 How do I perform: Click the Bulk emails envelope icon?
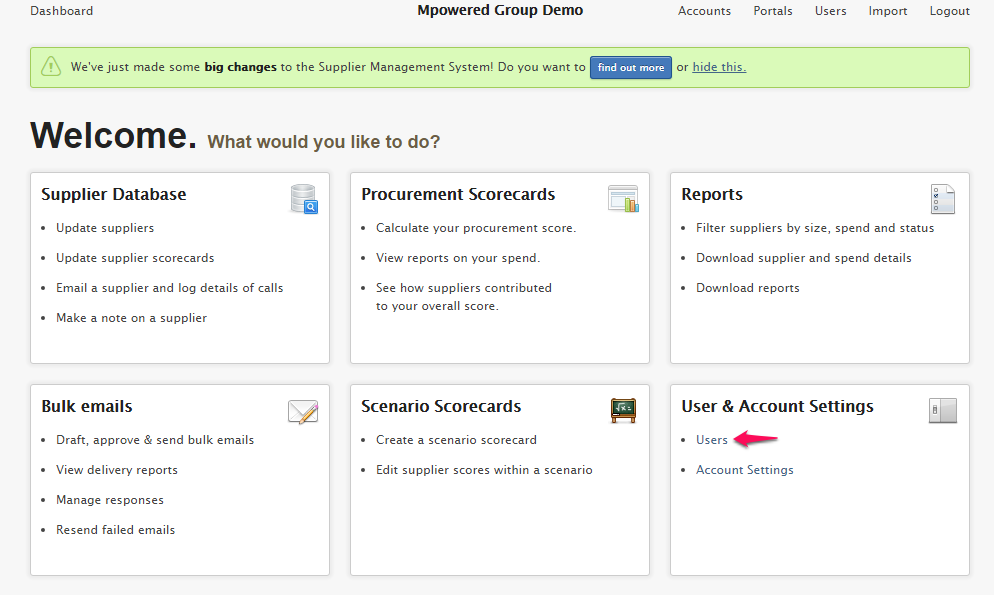[303, 411]
